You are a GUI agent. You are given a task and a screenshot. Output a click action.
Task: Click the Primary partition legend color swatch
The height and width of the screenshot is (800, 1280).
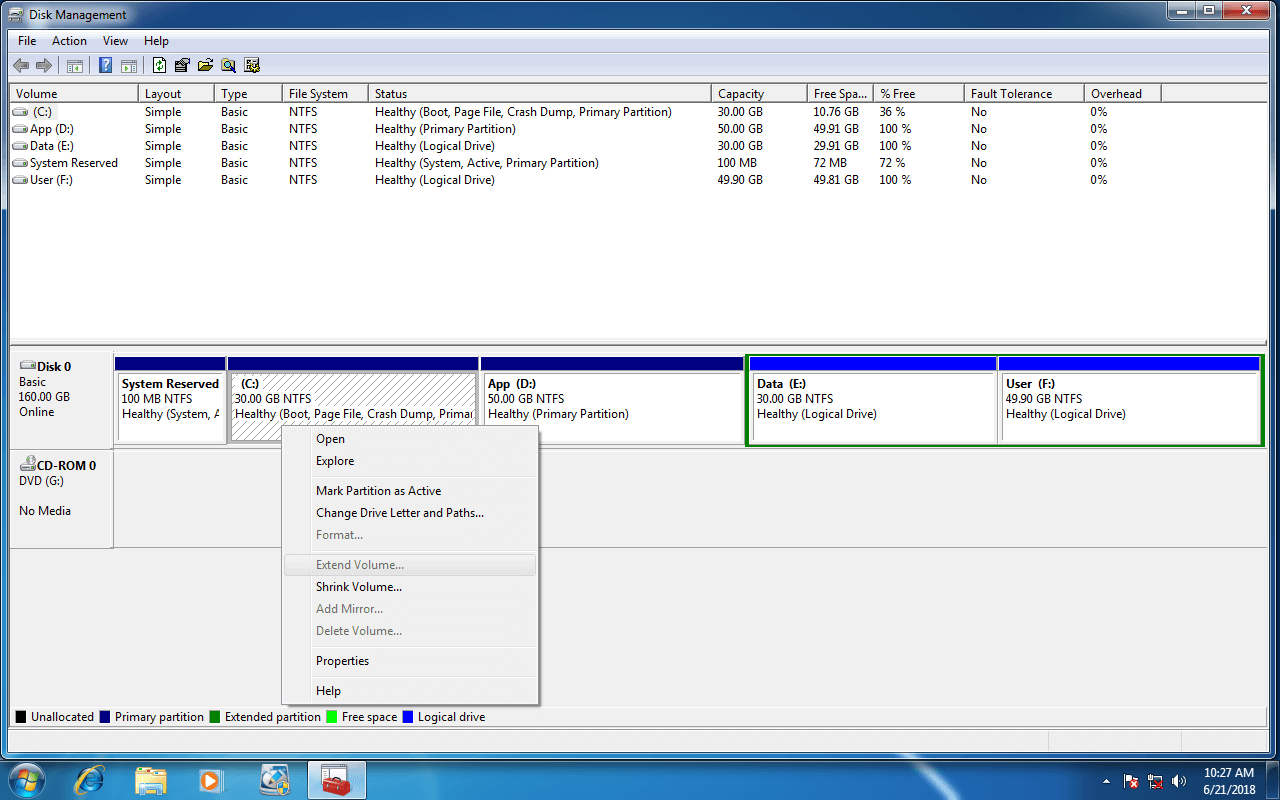105,717
